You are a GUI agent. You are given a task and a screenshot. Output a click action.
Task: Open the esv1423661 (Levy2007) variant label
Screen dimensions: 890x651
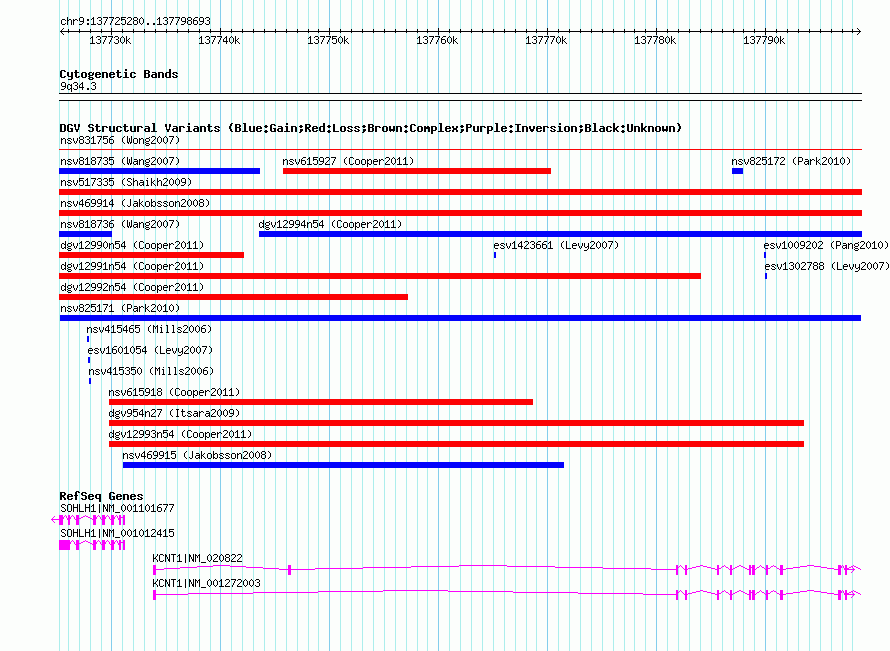556,245
